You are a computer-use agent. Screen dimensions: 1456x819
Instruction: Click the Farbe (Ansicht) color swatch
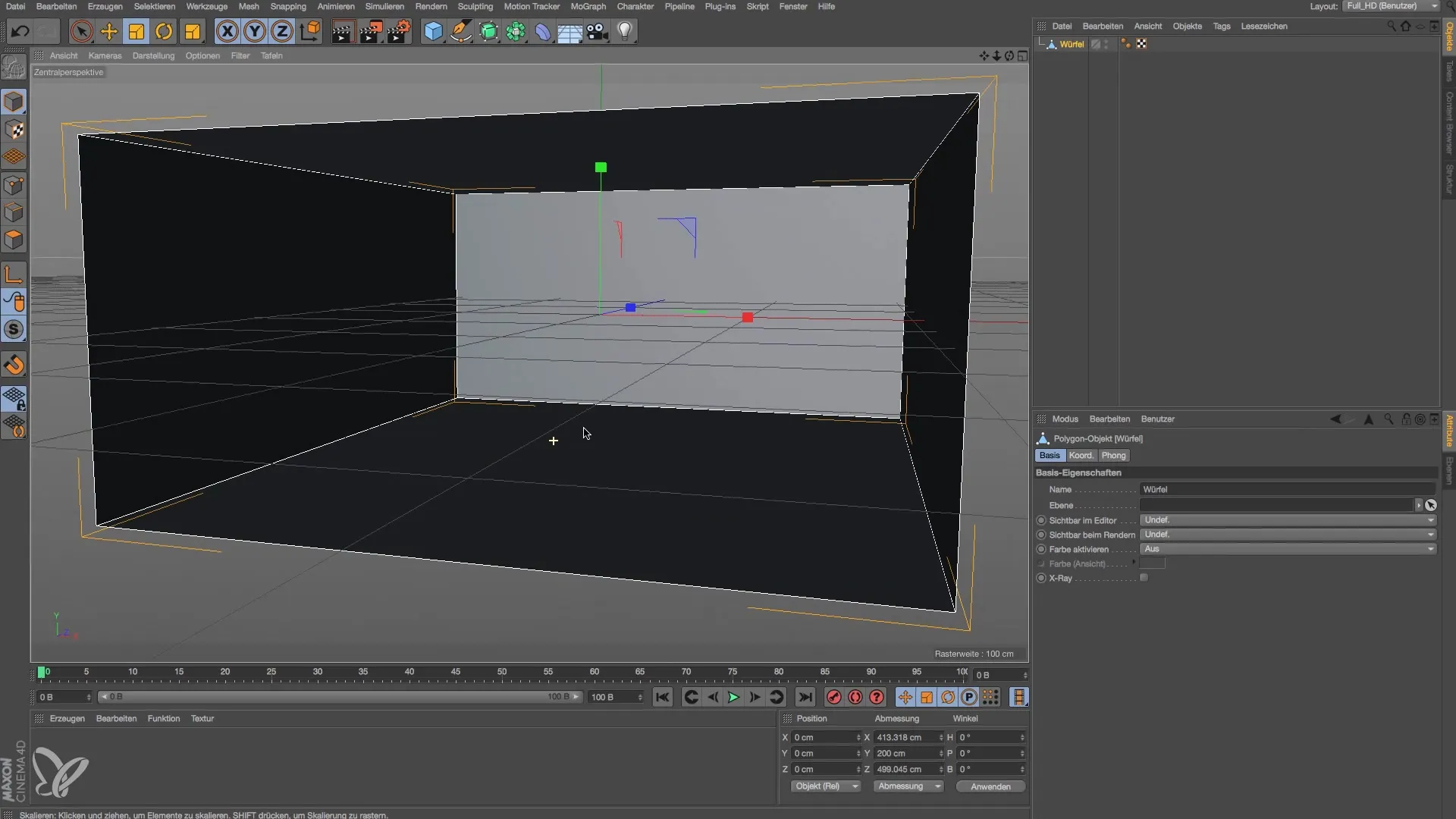pos(1153,563)
